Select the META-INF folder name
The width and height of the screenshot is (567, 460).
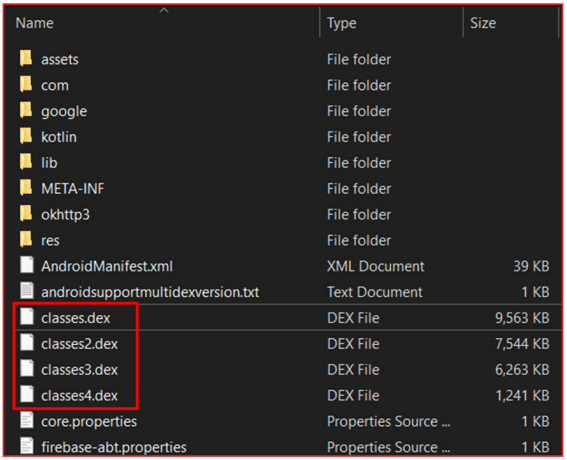pyautogui.click(x=73, y=189)
